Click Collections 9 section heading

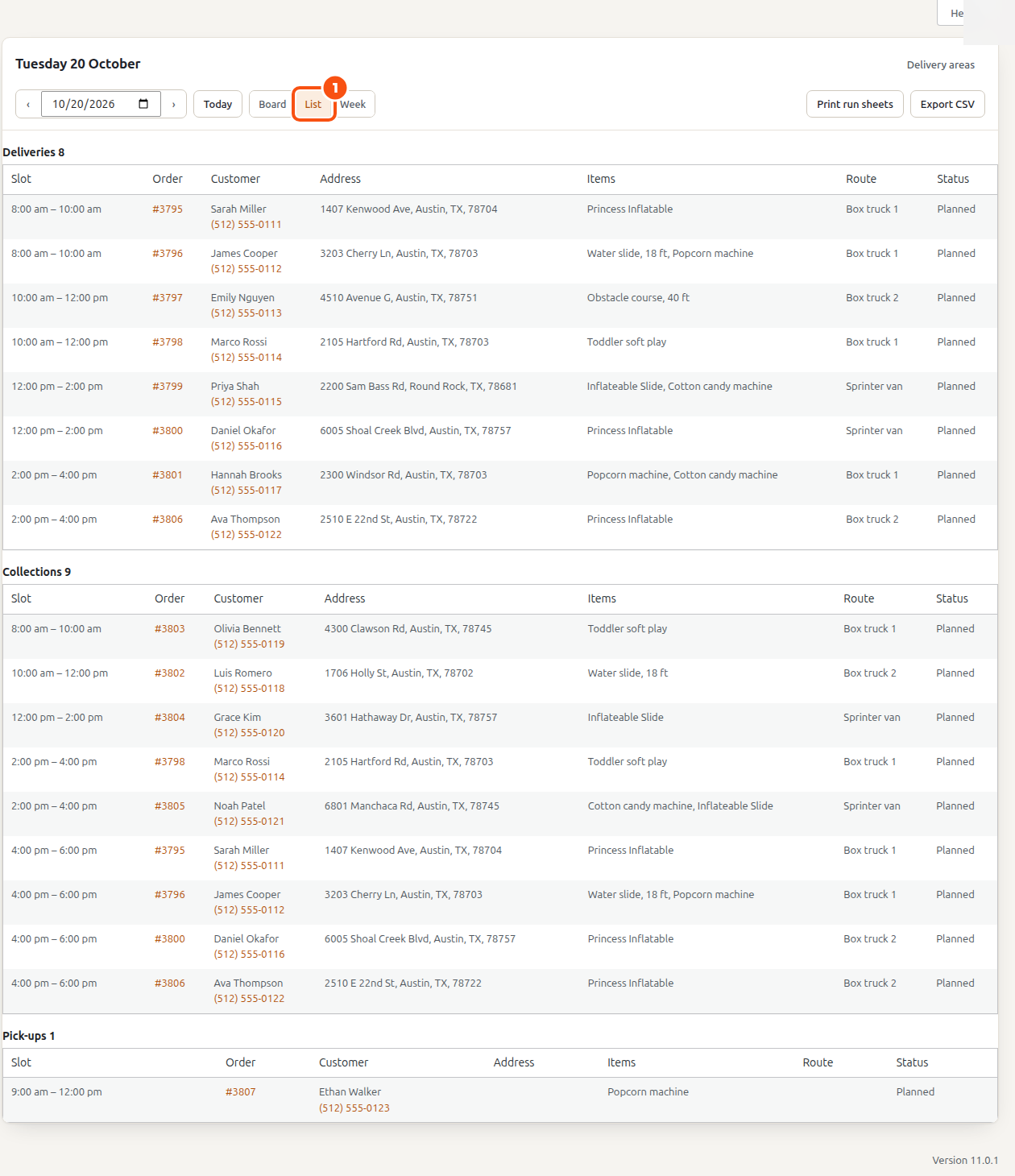(36, 572)
